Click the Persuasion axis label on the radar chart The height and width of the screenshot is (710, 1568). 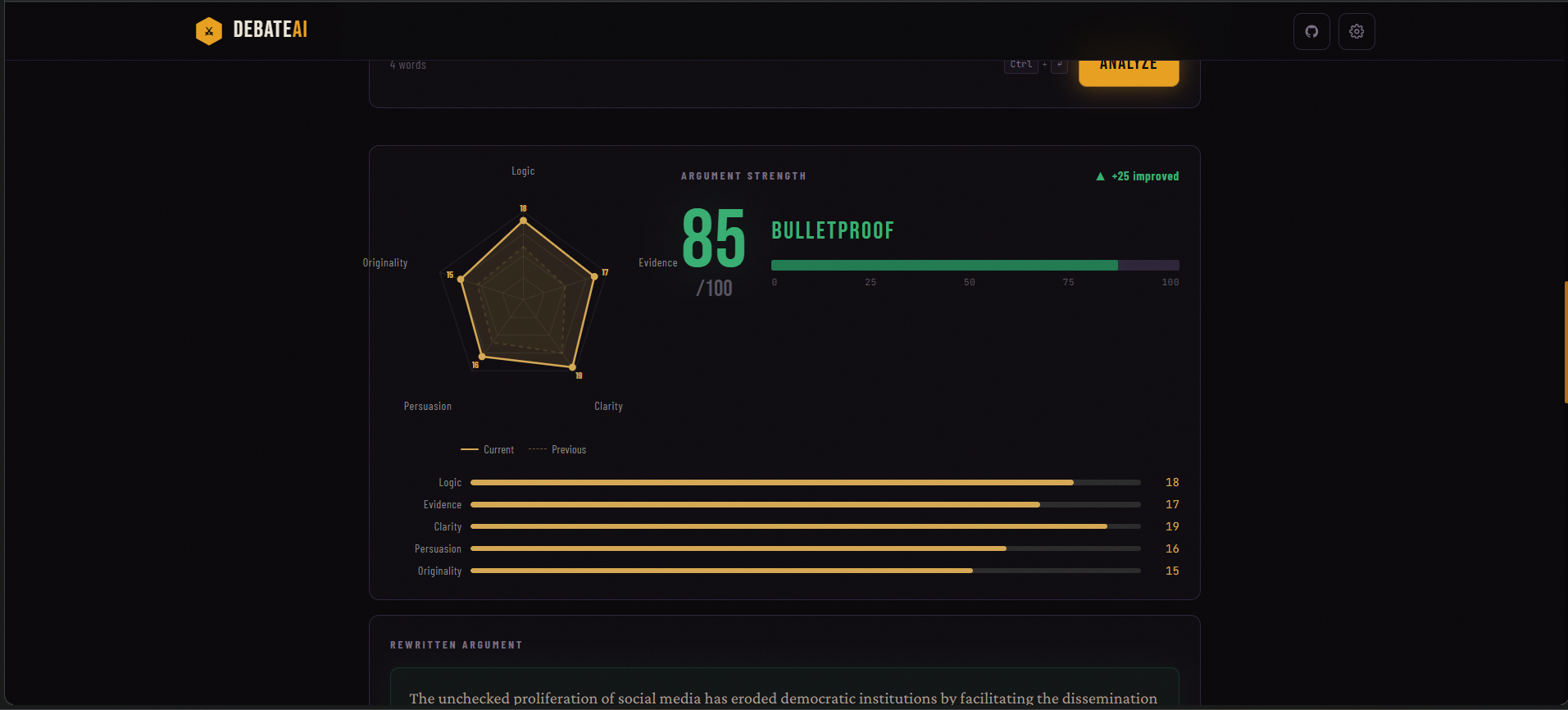point(428,407)
